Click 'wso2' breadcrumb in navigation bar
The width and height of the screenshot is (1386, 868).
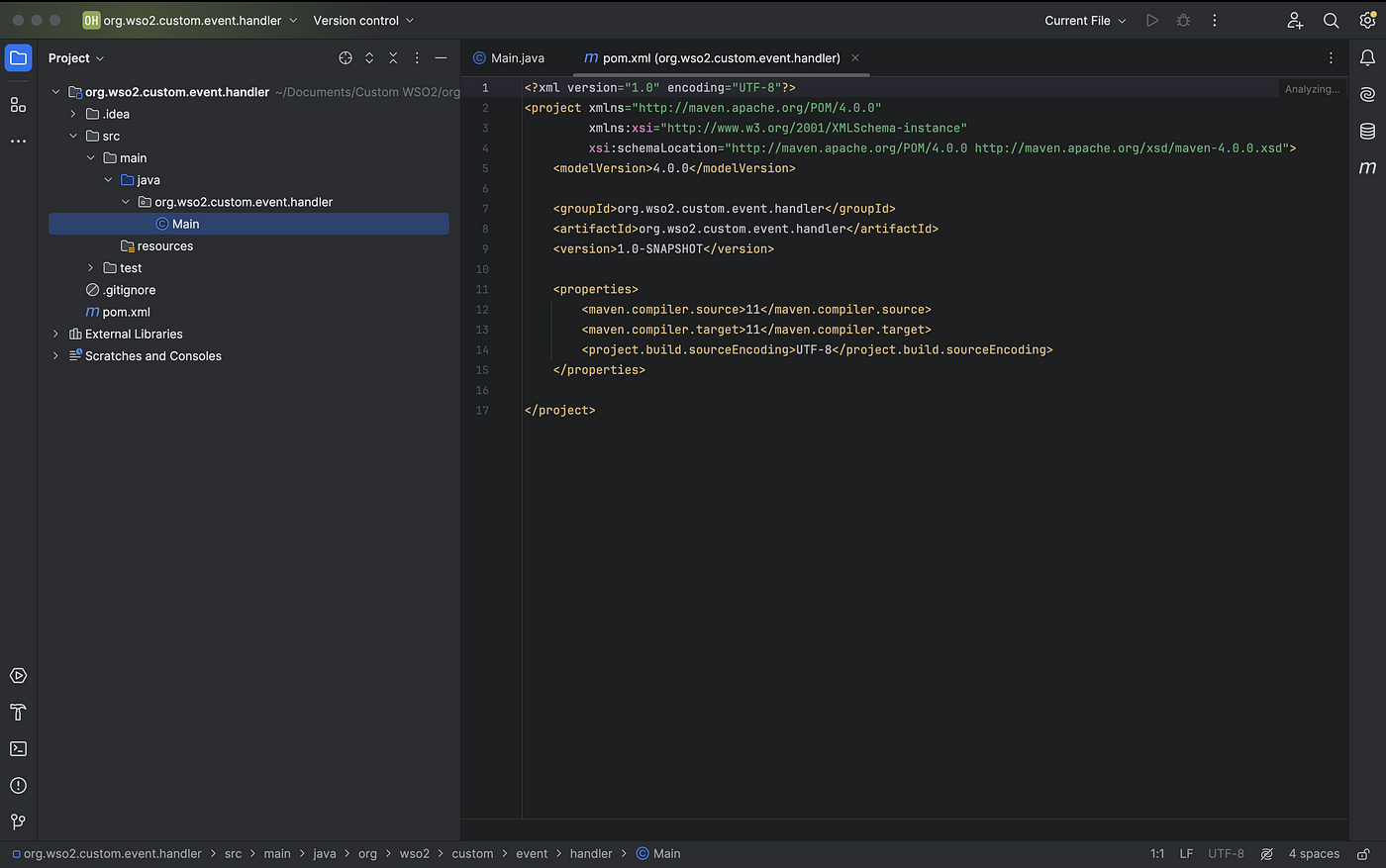415,854
